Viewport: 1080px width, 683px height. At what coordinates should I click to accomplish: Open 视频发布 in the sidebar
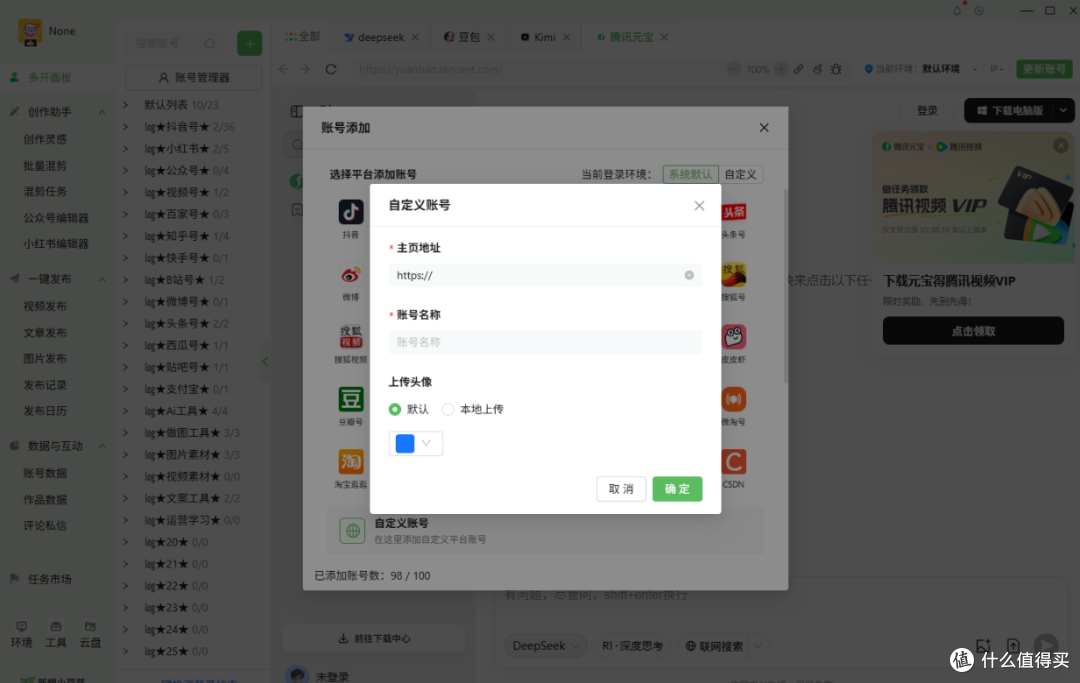click(45, 306)
